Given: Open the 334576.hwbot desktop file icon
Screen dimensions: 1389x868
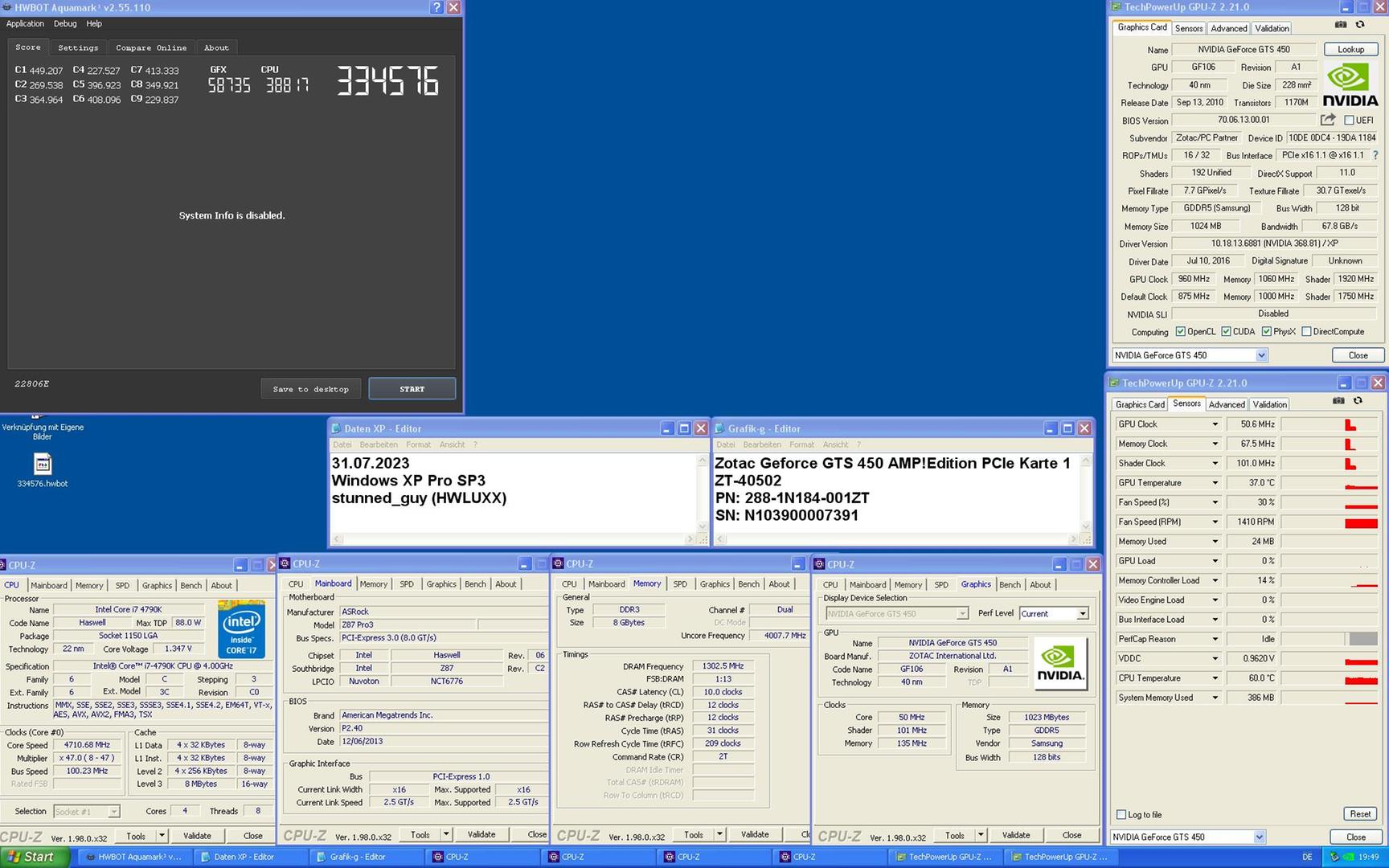Looking at the screenshot, I should pyautogui.click(x=43, y=465).
